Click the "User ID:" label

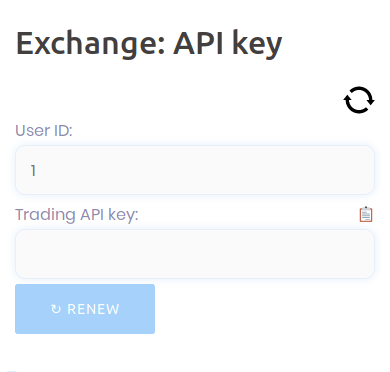tap(44, 130)
